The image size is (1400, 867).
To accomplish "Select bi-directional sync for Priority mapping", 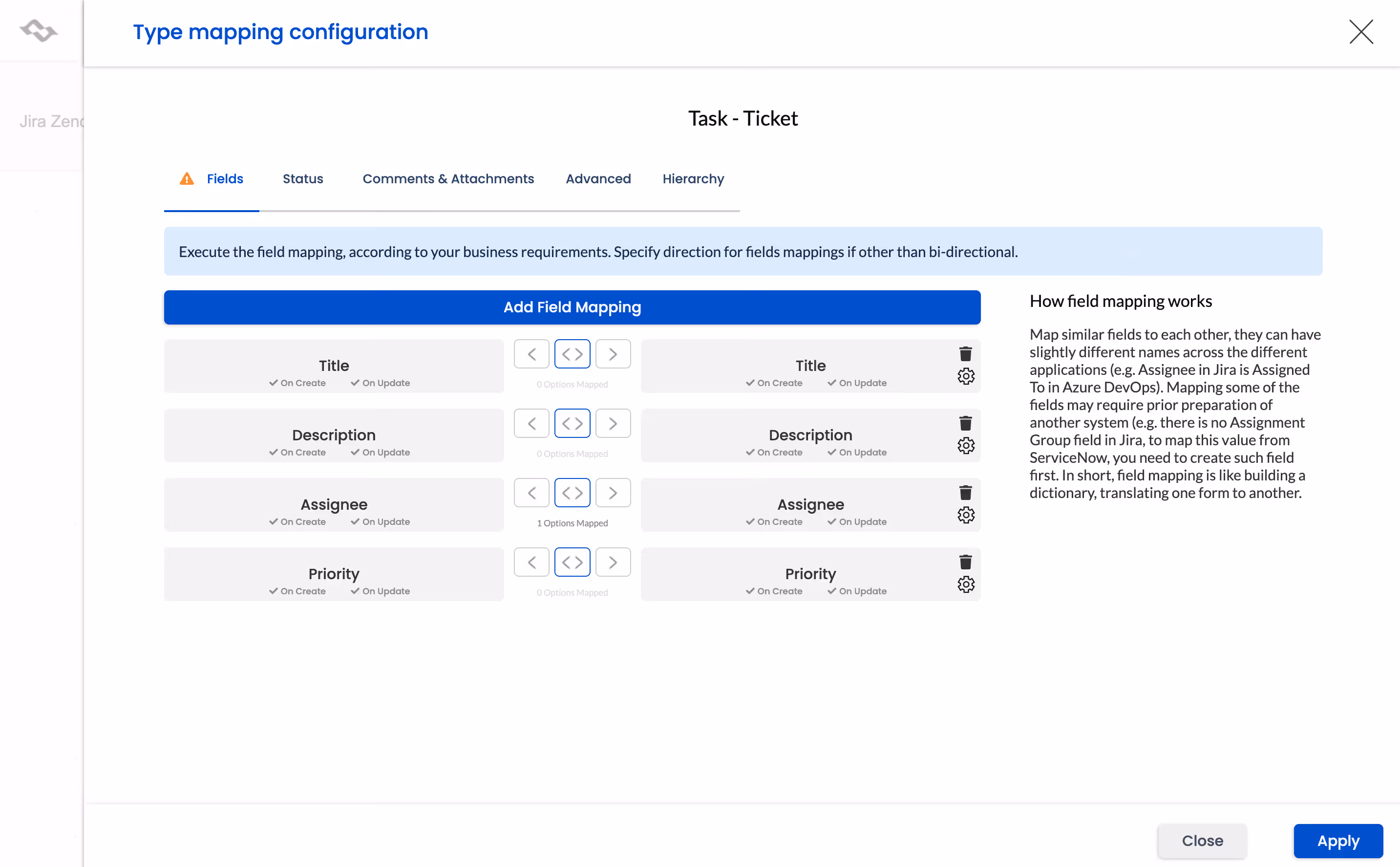I will click(572, 563).
